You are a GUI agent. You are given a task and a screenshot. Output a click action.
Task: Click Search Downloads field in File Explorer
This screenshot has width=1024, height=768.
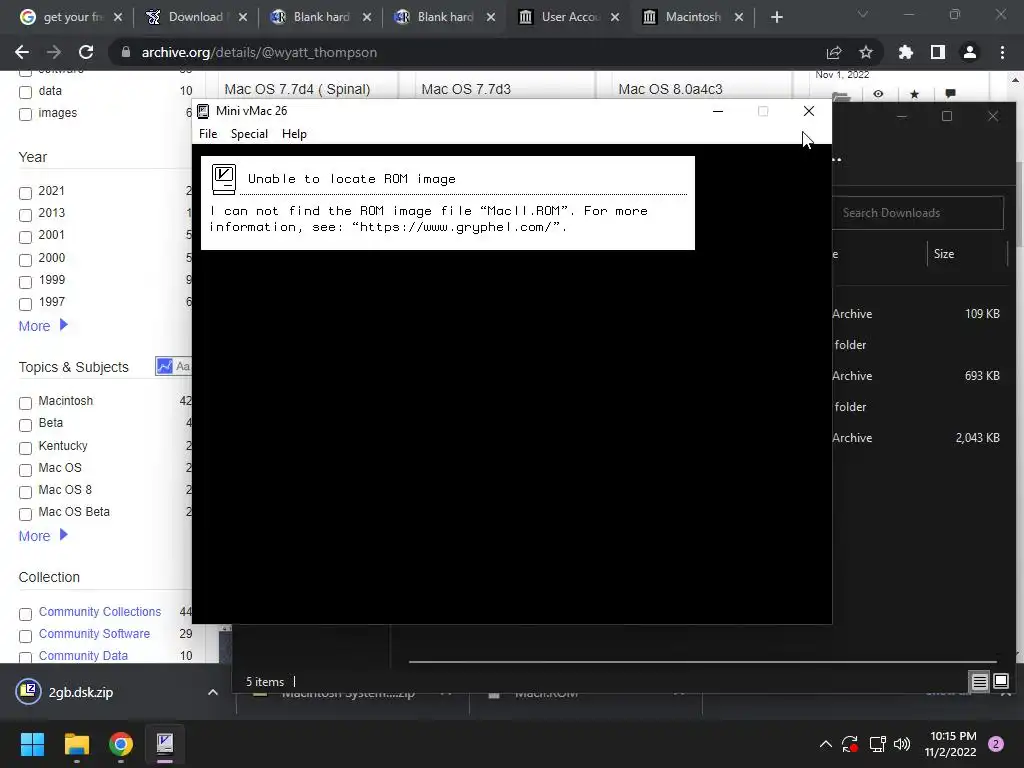[x=918, y=213]
